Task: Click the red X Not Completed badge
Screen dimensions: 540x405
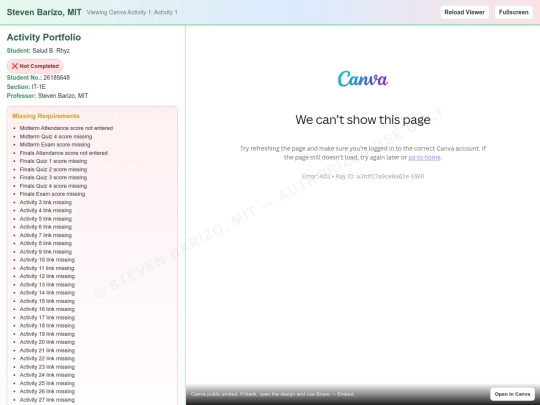Action: point(35,66)
